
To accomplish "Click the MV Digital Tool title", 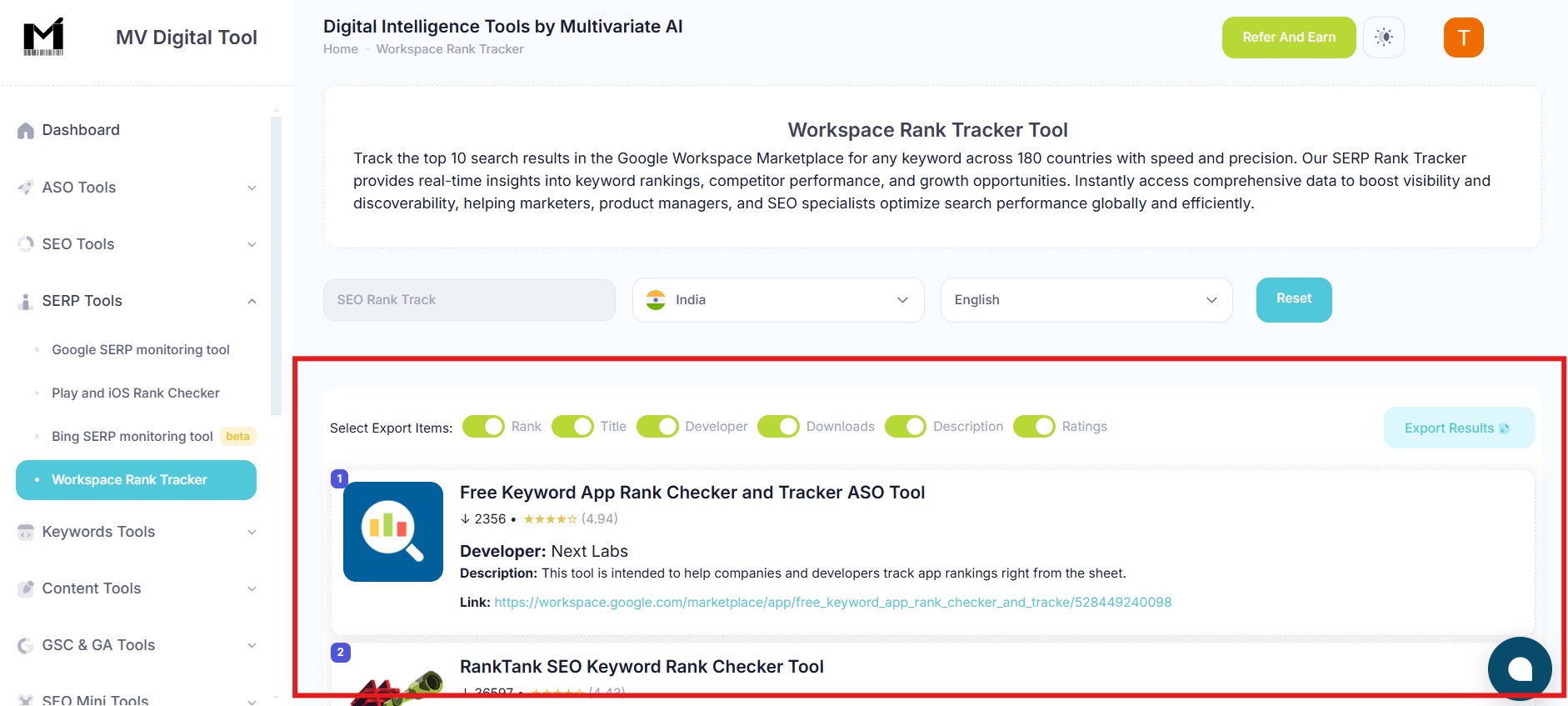I will 187,38.
